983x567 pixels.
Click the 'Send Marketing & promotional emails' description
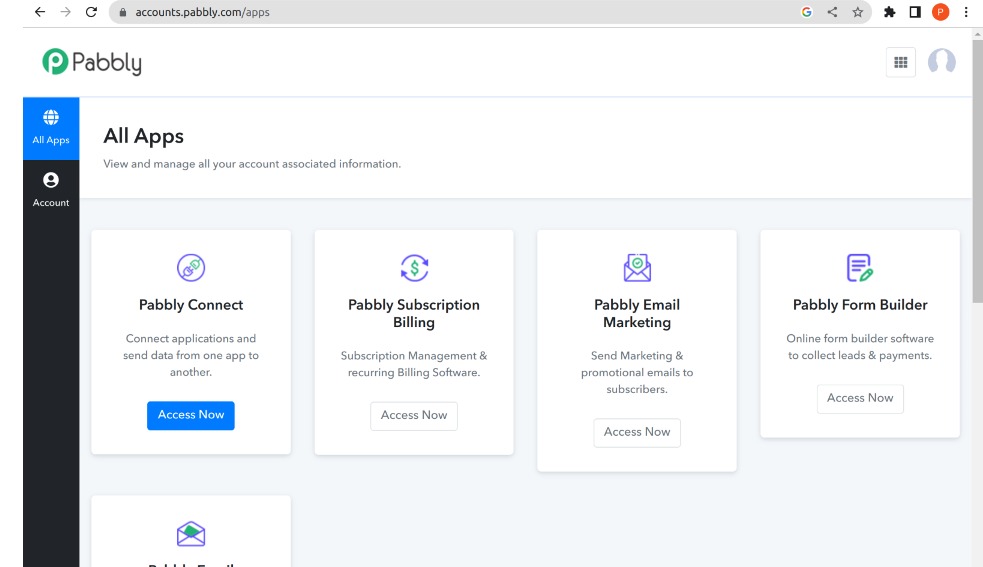637,373
